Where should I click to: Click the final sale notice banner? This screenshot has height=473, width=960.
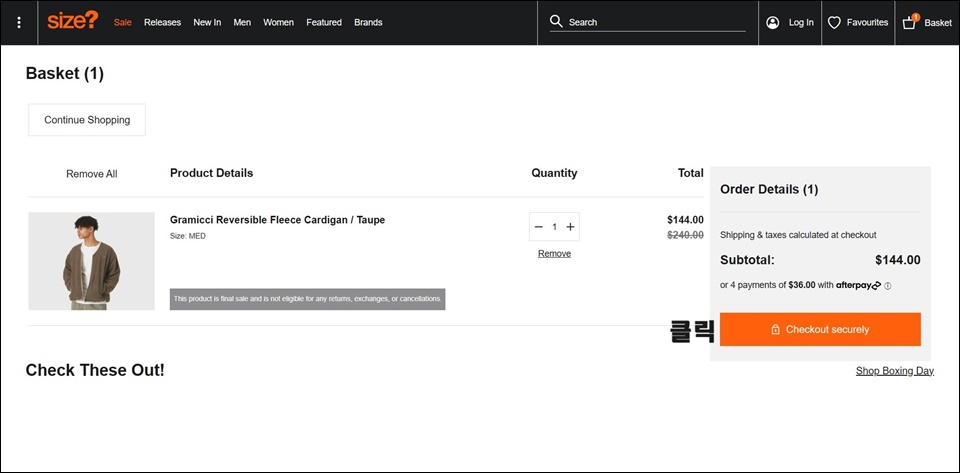point(307,299)
